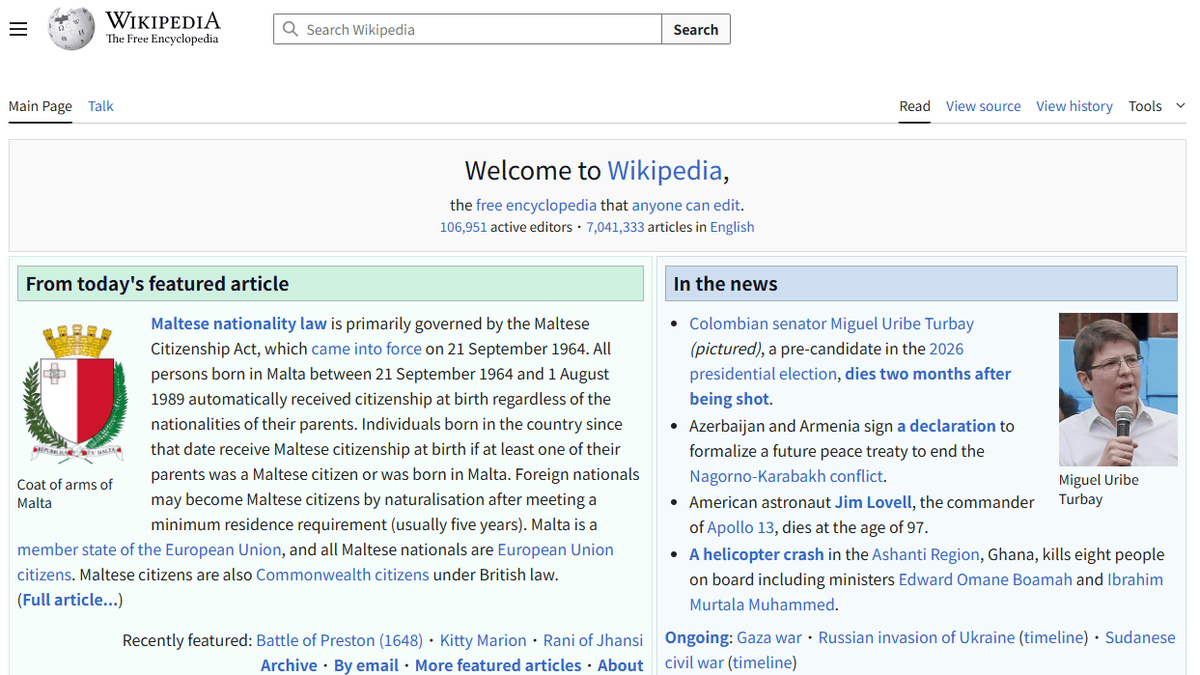Follow the free encyclopedia link
This screenshot has width=1200, height=675.
point(536,205)
